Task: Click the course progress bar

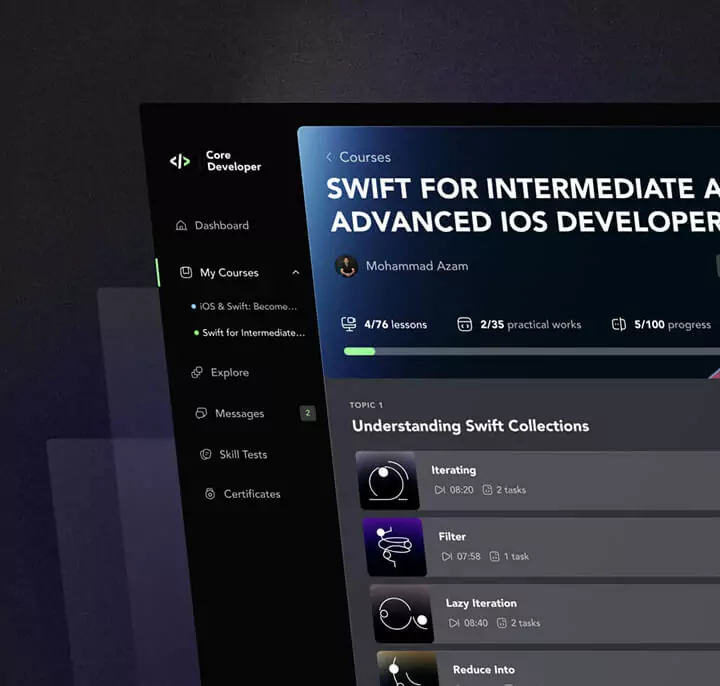Action: (530, 352)
